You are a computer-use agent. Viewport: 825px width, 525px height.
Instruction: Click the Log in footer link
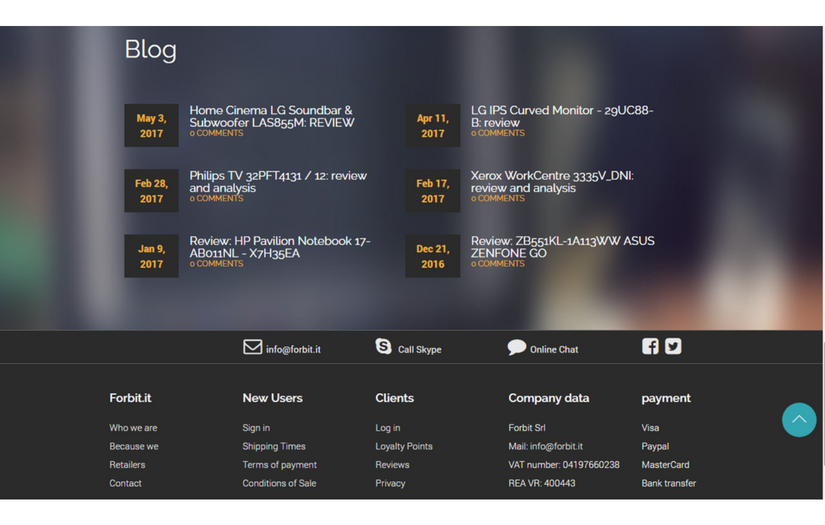tap(388, 428)
